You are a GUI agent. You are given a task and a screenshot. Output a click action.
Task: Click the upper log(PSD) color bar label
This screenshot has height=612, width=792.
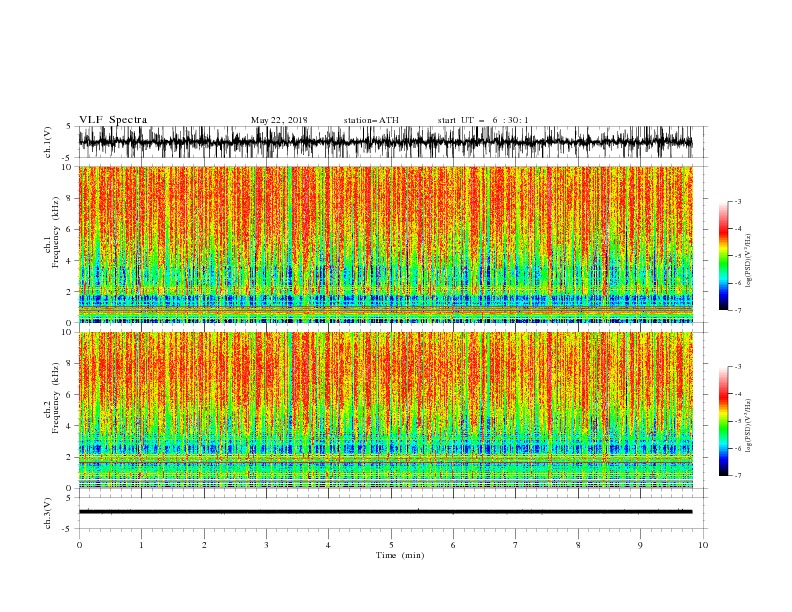pyautogui.click(x=748, y=261)
